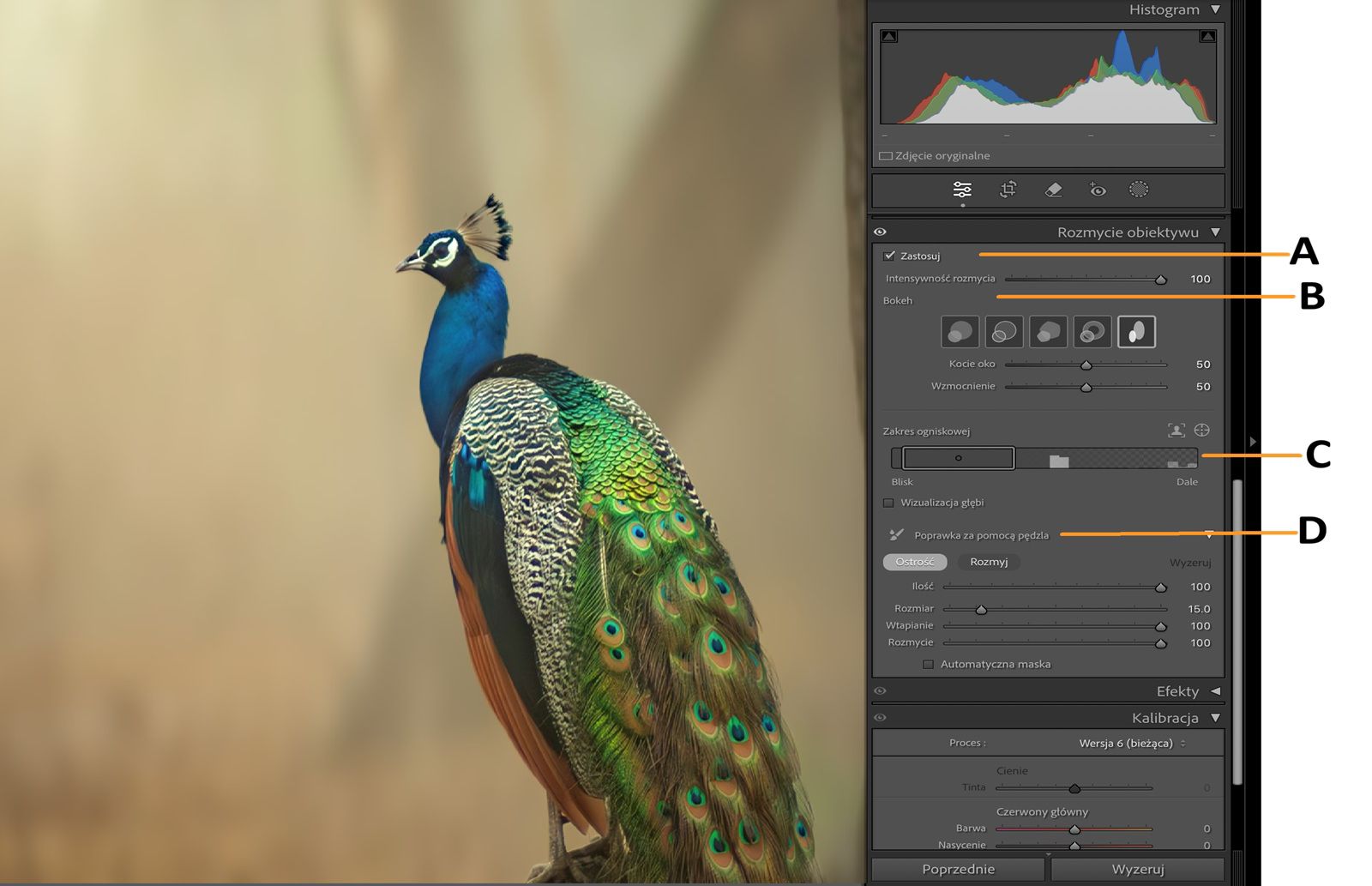
Task: Choose the Ring bokeh shape
Action: pyautogui.click(x=1092, y=332)
